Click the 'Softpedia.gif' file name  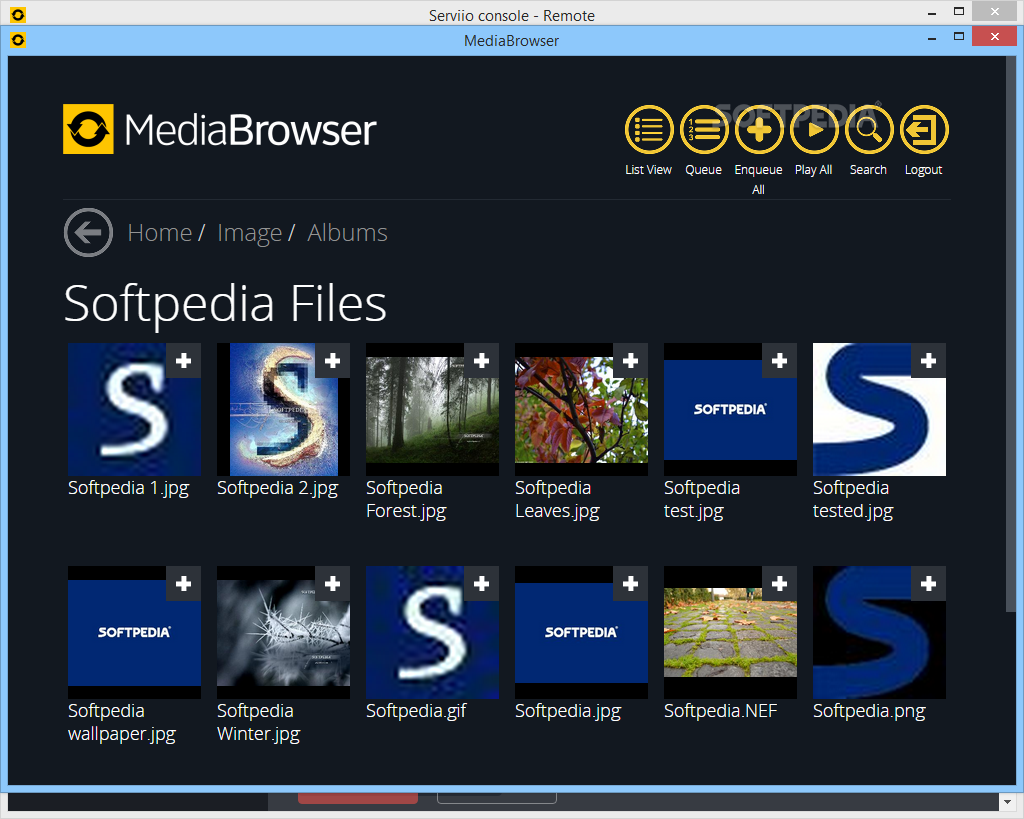[x=416, y=711]
